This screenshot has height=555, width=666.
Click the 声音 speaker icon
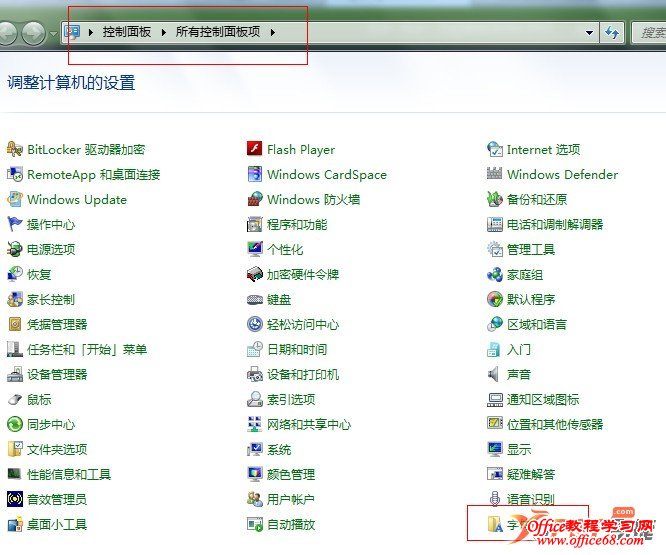coord(494,375)
